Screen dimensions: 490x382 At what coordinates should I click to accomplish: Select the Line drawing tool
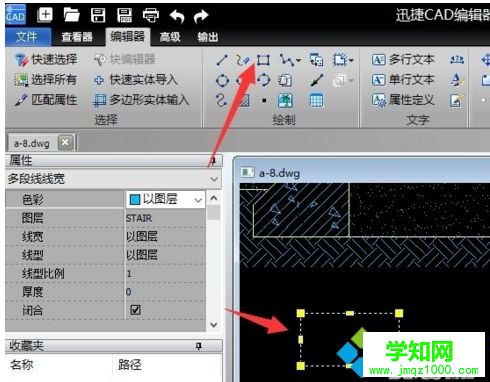click(222, 60)
